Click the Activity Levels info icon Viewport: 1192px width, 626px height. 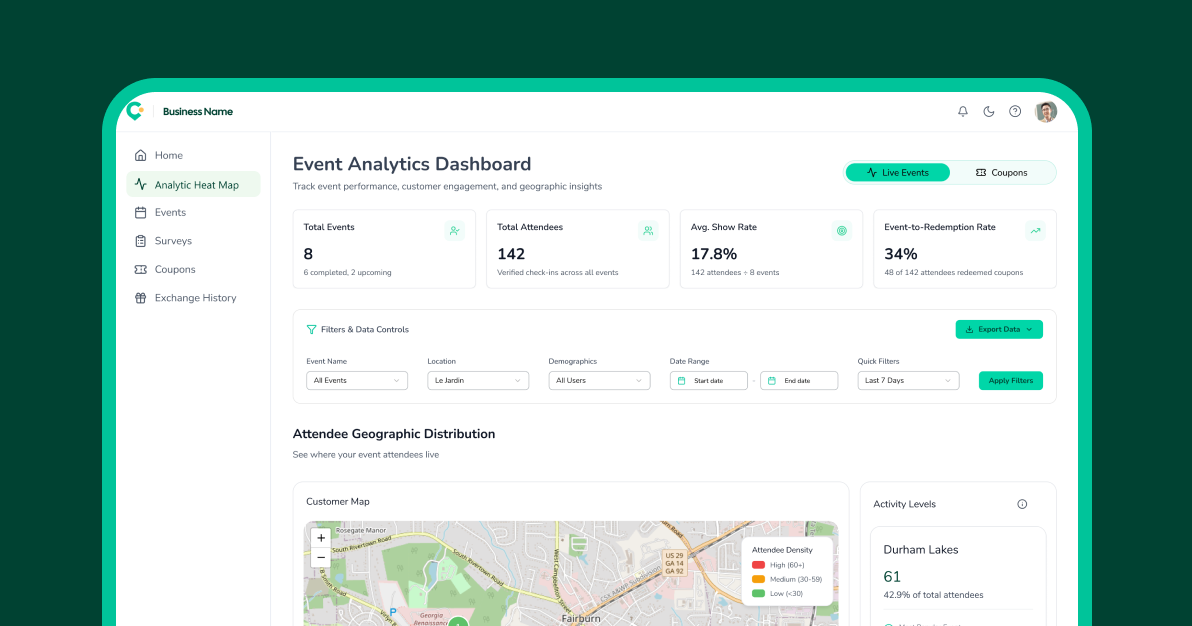[1022, 504]
